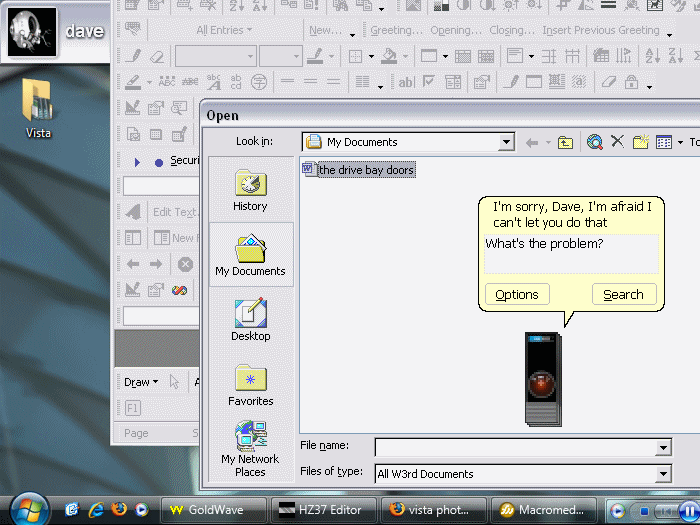Click the blue Record Macro dot
700x525 pixels.
pos(159,163)
